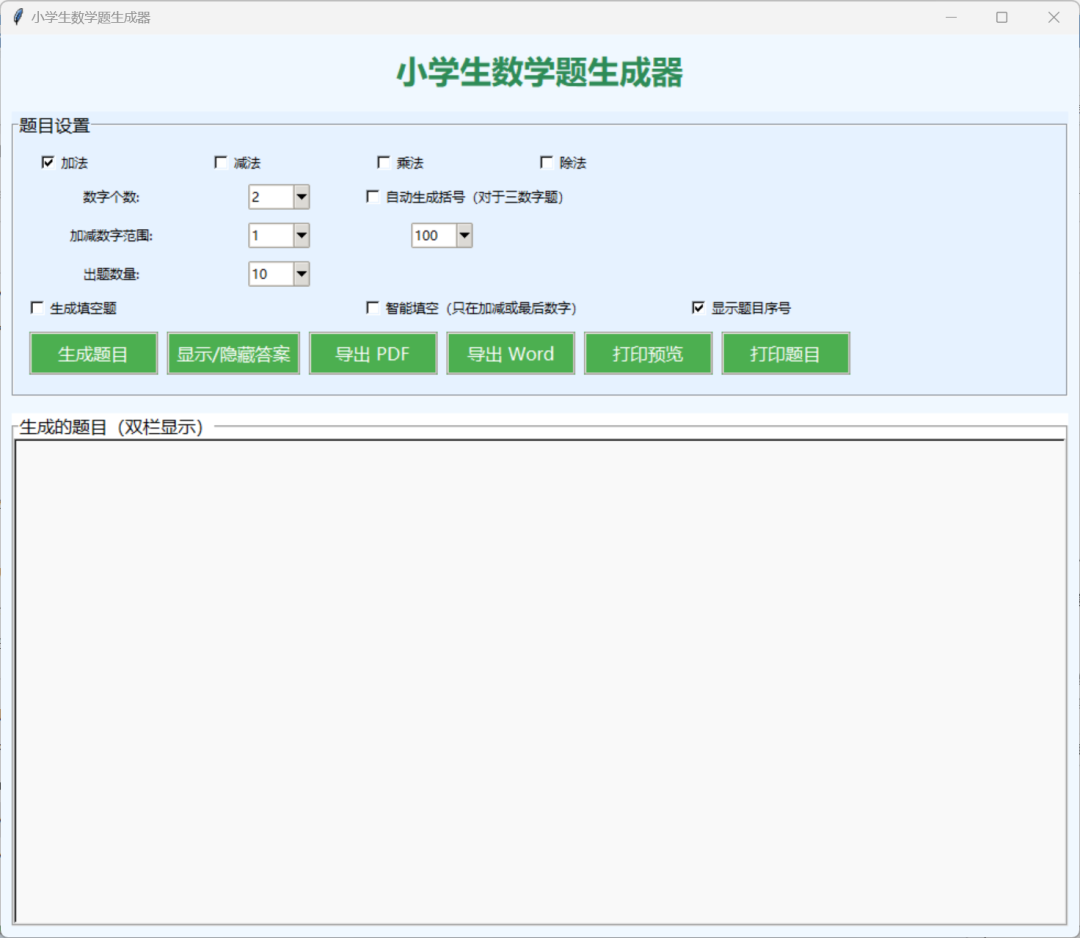Enable the 除法 checkbox
Screen dimensions: 1080x938
coord(546,161)
